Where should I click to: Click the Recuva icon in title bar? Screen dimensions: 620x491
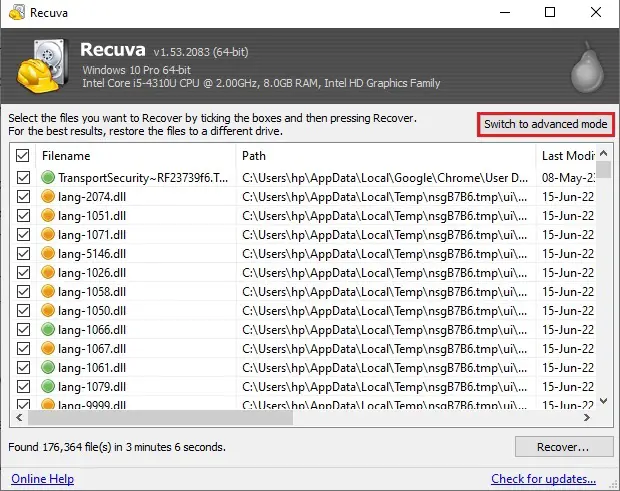[17, 13]
